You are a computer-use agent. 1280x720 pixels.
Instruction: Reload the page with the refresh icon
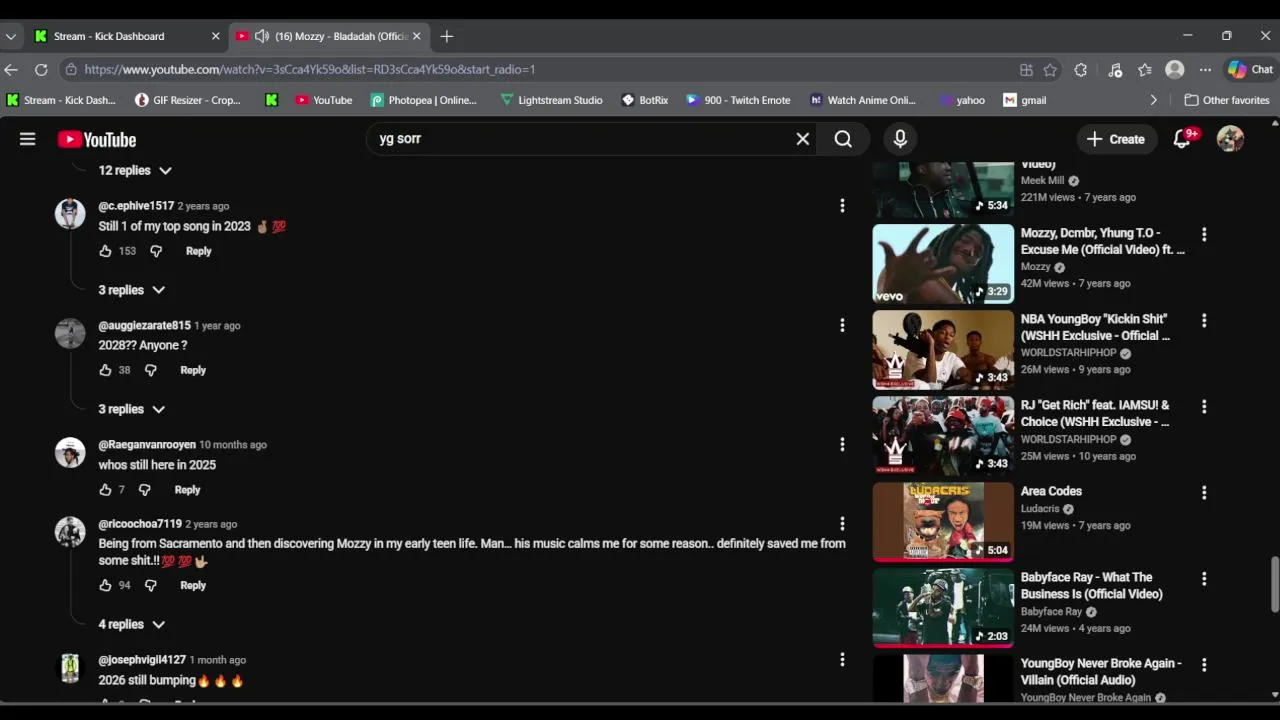click(41, 69)
